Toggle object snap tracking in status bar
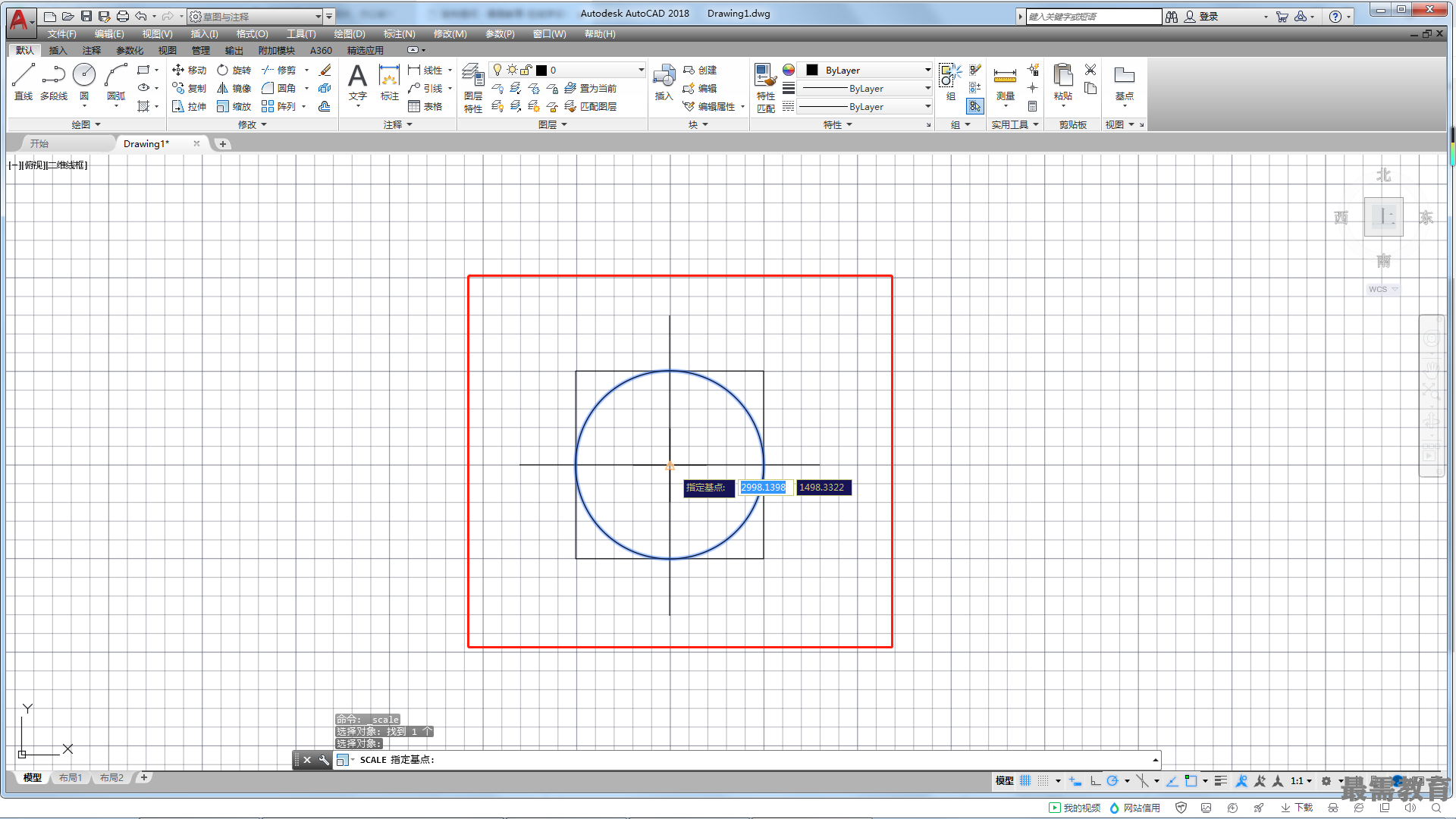Screen dimensions: 1456x819 (x=1172, y=780)
